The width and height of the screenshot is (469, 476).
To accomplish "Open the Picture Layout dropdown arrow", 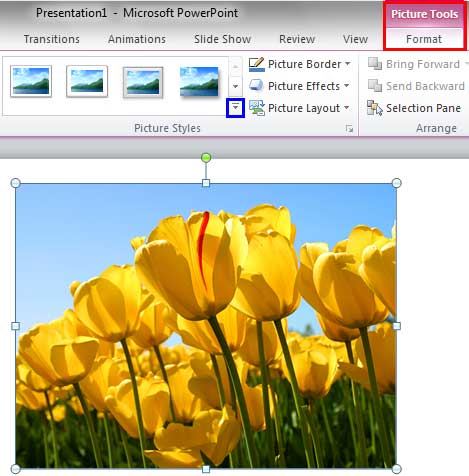I will click(x=347, y=108).
